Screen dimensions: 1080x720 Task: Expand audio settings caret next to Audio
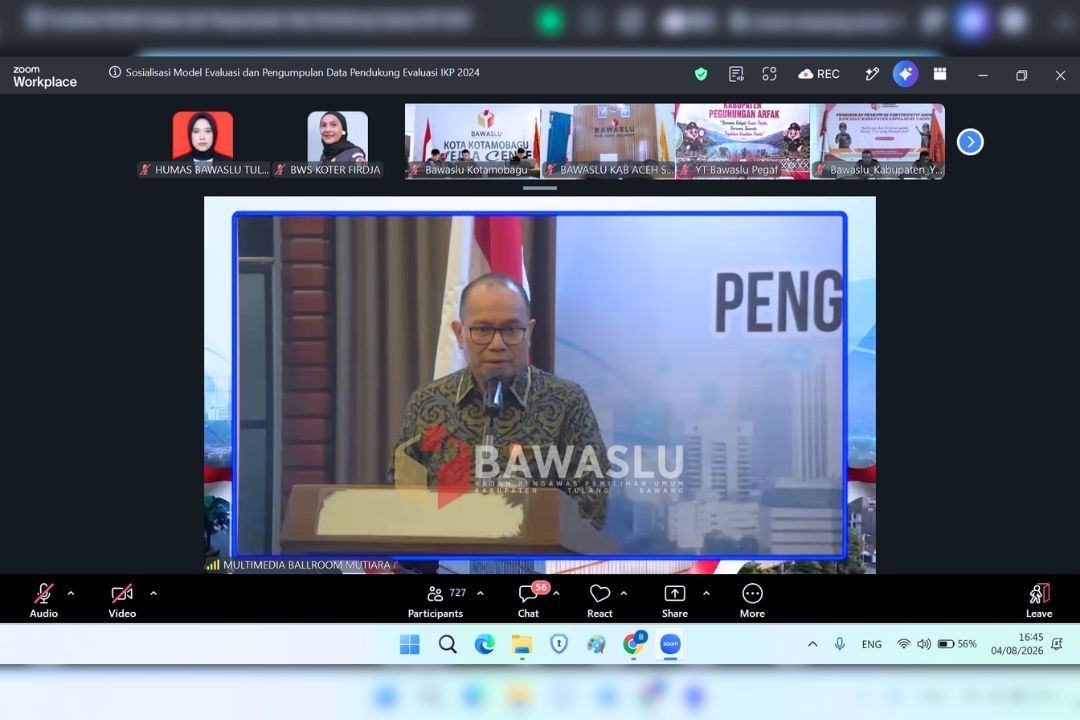pos(71,593)
